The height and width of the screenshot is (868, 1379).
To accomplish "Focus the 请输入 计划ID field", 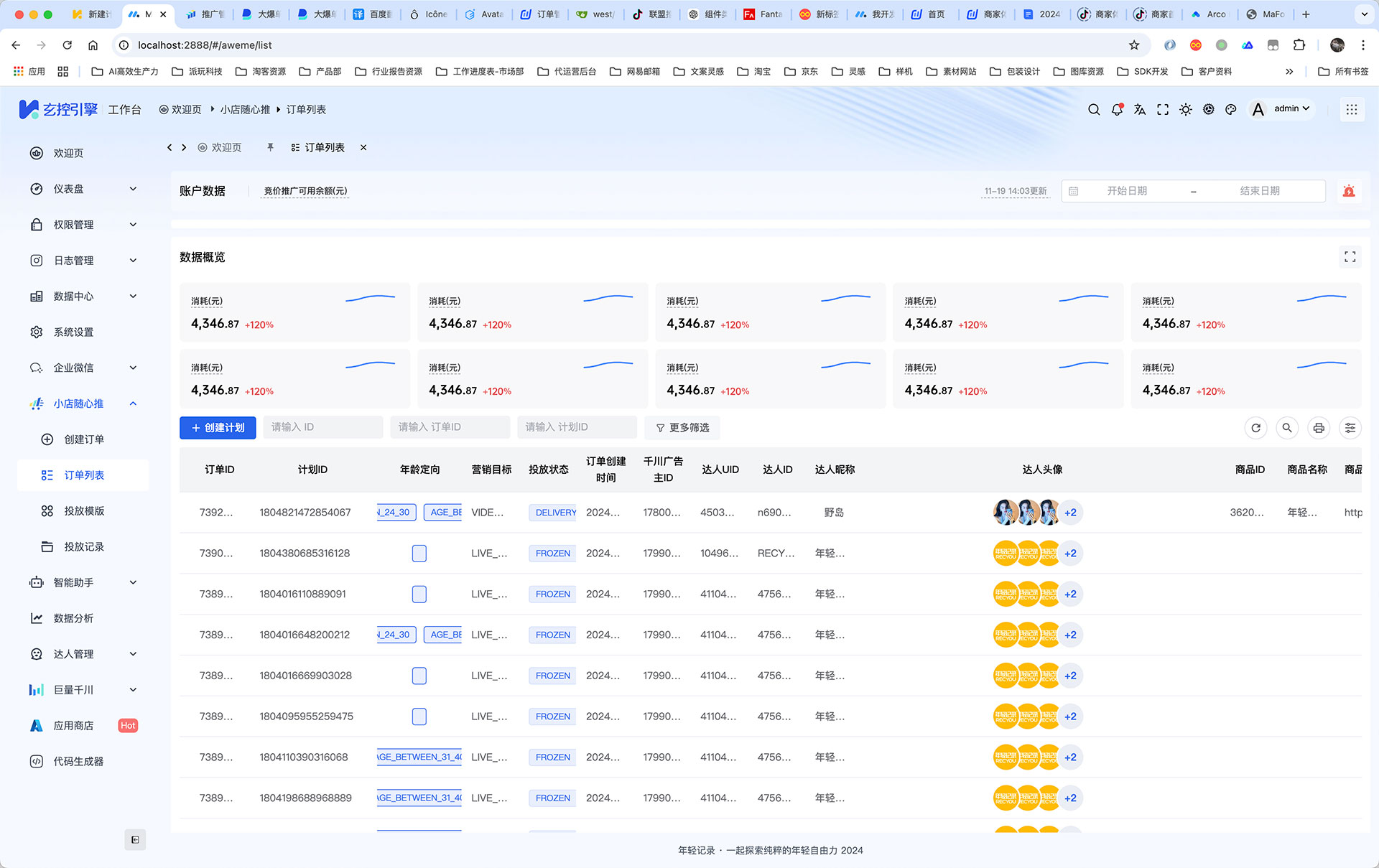I will click(x=577, y=427).
